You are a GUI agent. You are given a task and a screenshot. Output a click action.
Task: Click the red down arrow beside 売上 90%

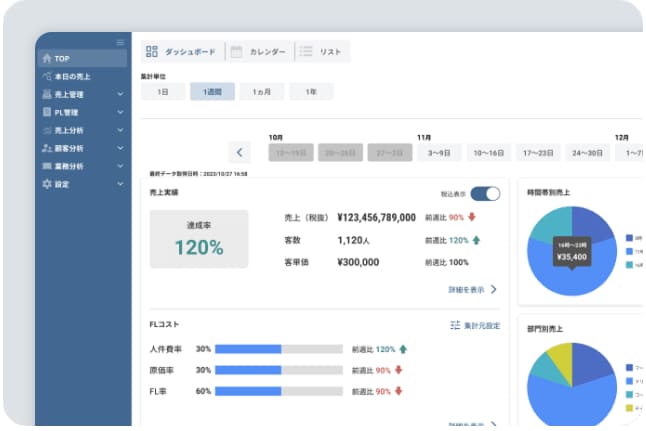[x=472, y=217]
